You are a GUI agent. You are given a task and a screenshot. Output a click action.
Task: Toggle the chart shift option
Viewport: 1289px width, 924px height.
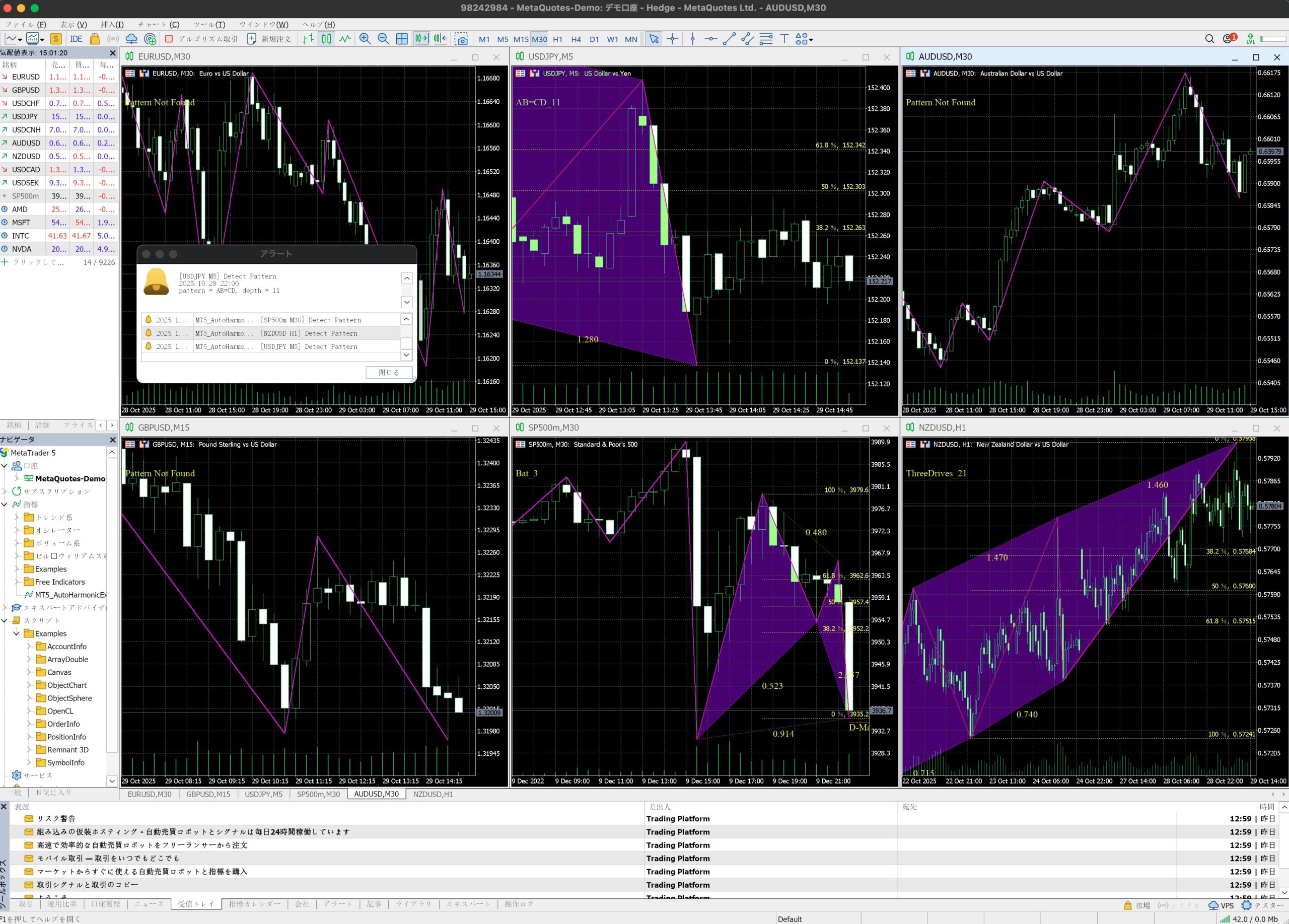441,39
